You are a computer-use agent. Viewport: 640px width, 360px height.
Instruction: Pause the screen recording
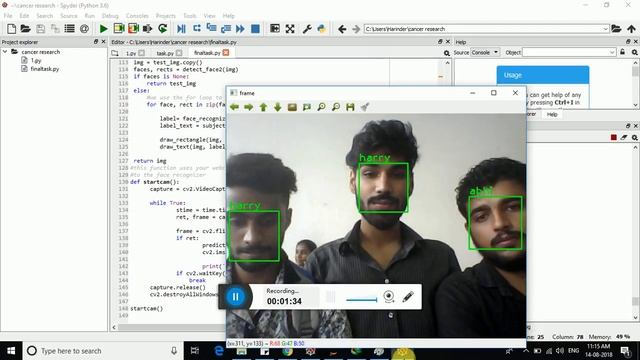point(236,297)
